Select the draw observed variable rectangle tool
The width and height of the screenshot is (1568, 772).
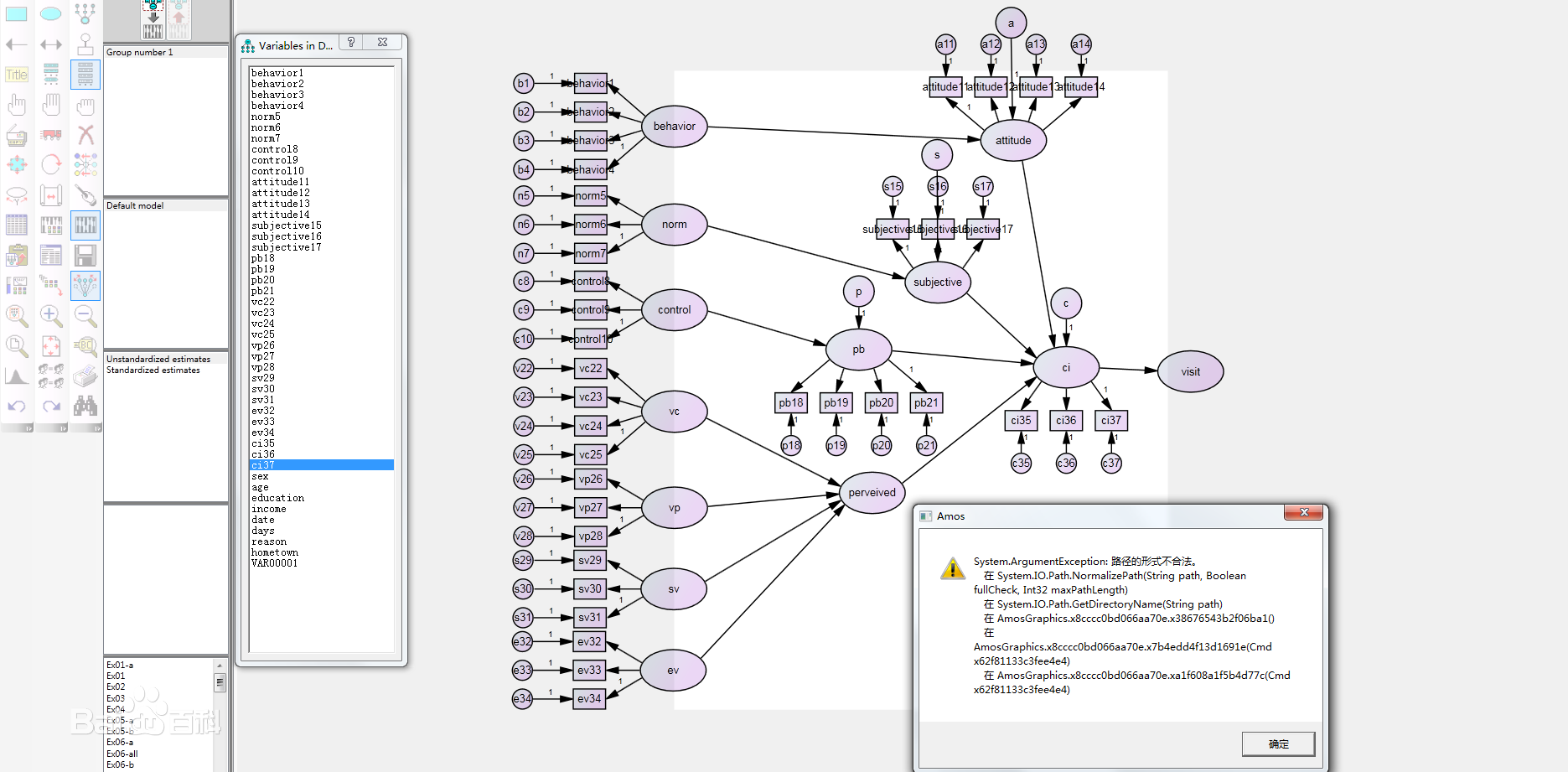tap(17, 13)
